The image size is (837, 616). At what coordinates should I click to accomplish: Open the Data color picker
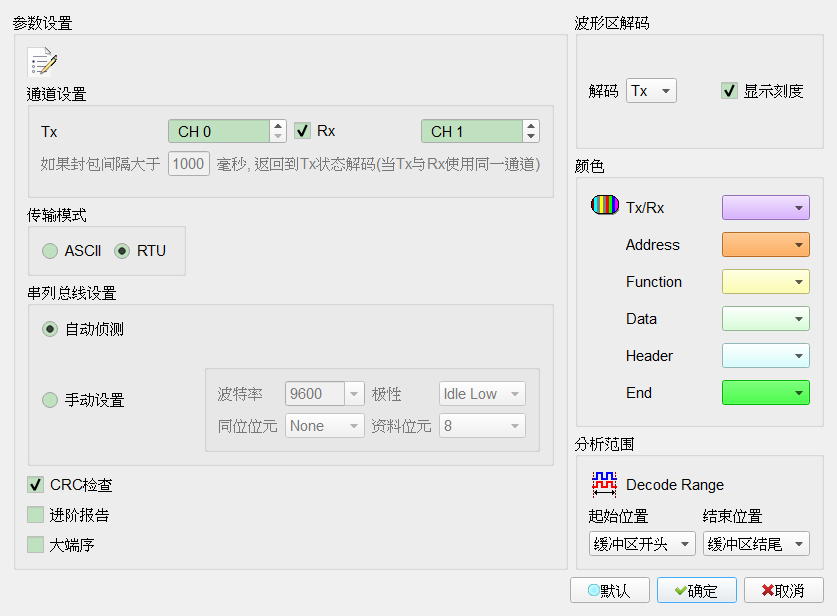tap(765, 319)
